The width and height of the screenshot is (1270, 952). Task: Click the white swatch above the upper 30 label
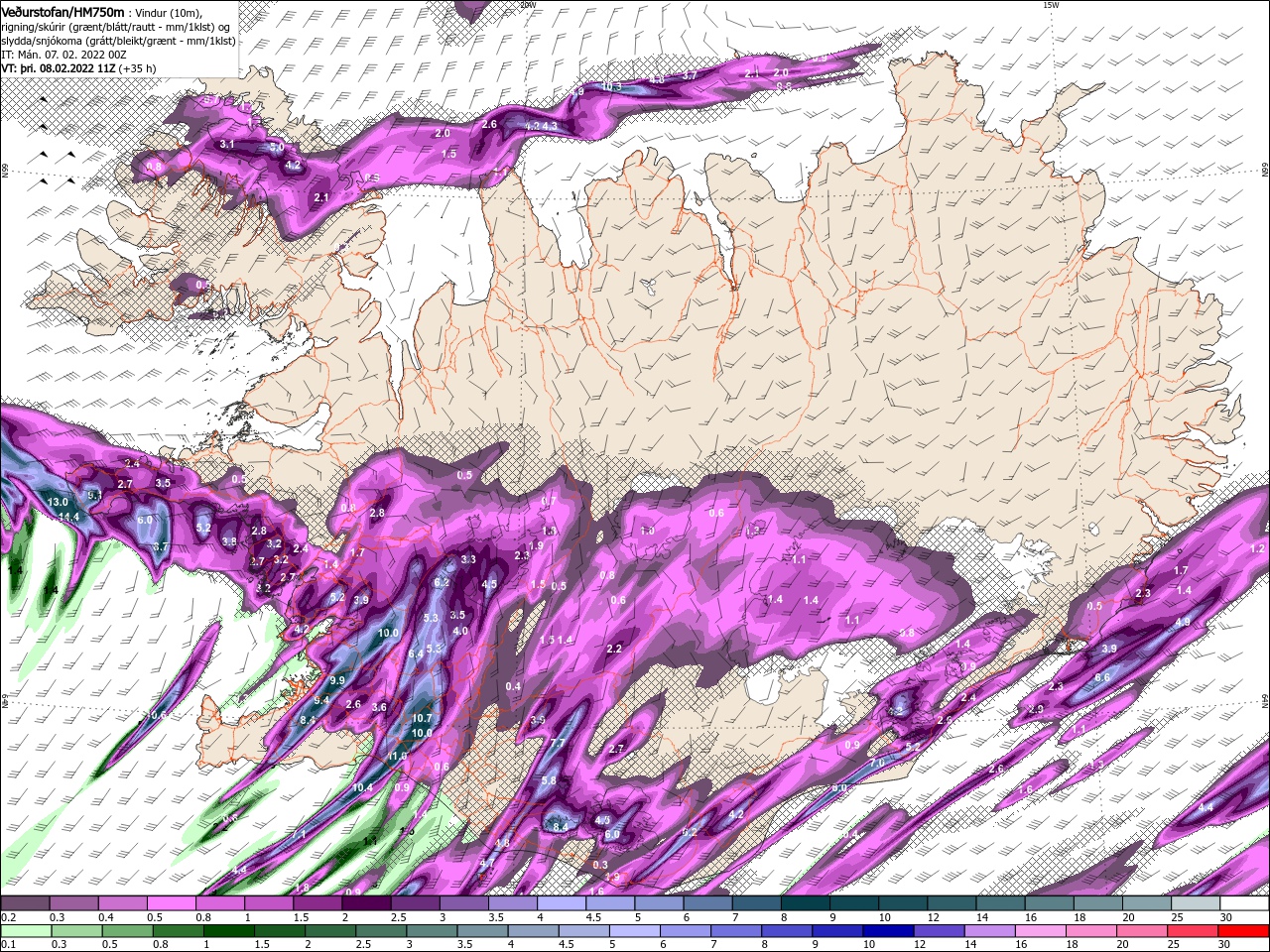(1244, 903)
